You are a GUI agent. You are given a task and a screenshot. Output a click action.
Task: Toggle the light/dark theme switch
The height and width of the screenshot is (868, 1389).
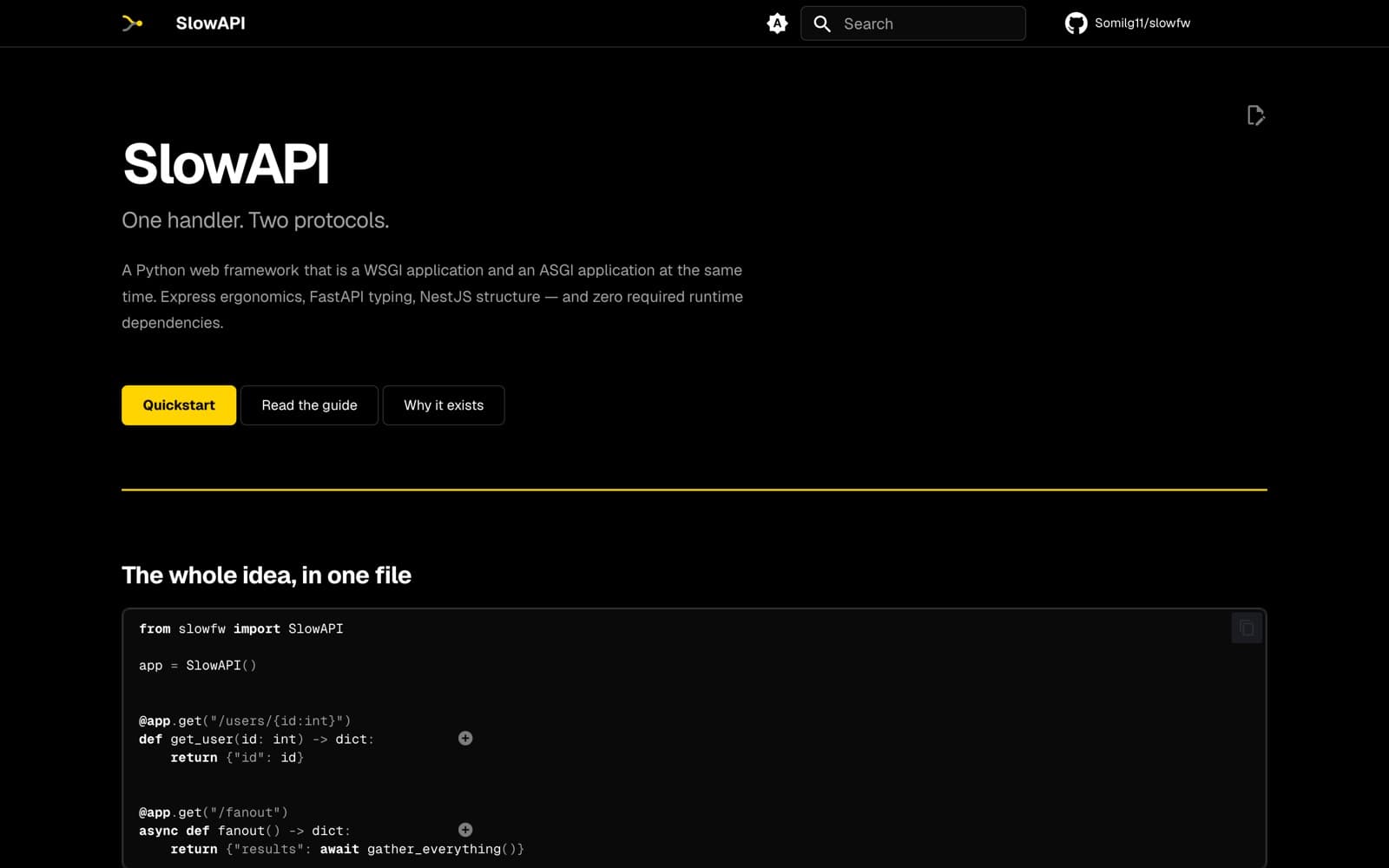tap(777, 23)
